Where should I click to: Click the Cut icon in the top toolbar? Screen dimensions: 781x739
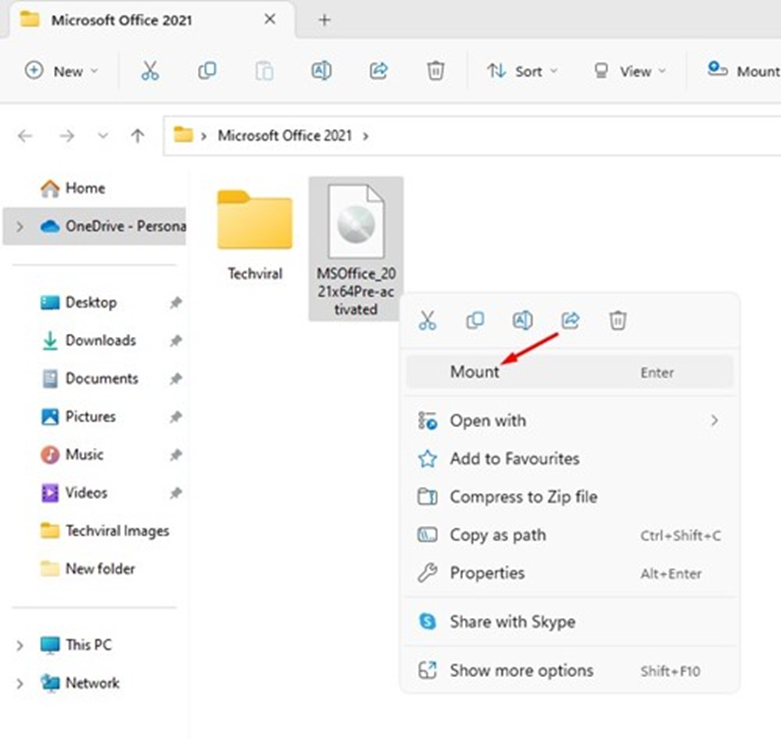(x=149, y=71)
